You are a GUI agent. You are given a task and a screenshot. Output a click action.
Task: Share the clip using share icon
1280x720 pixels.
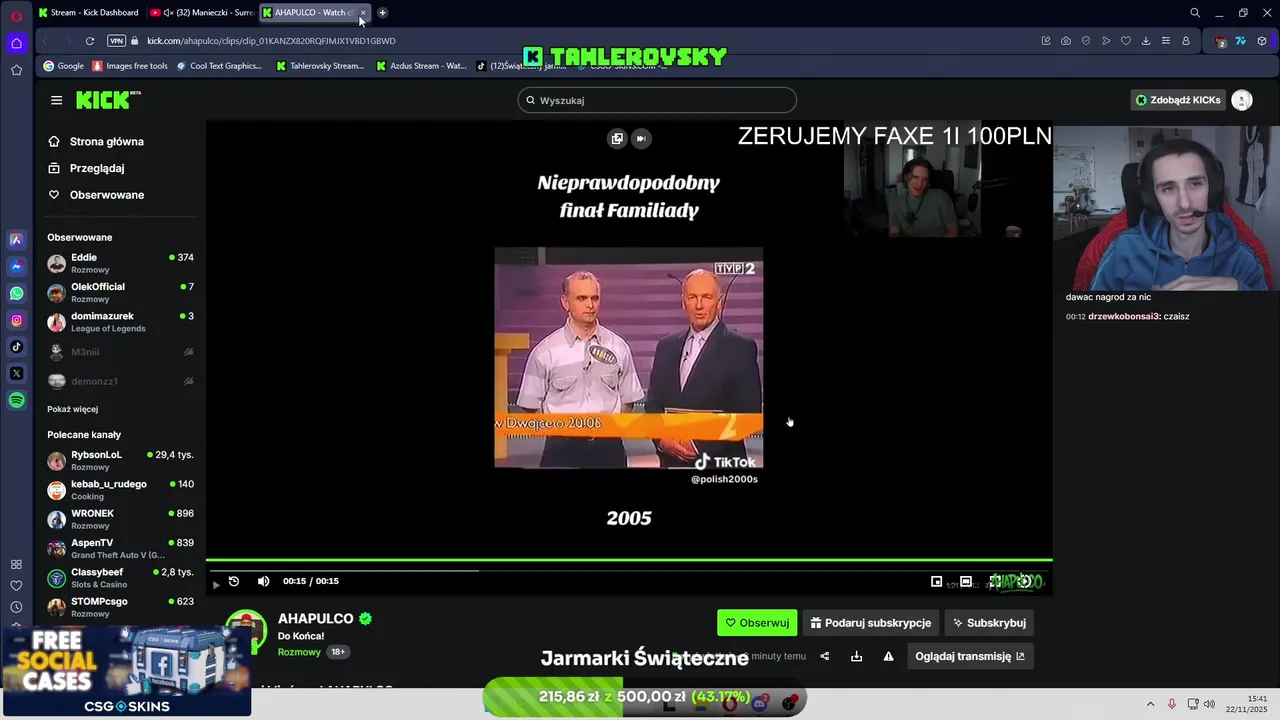coord(825,656)
